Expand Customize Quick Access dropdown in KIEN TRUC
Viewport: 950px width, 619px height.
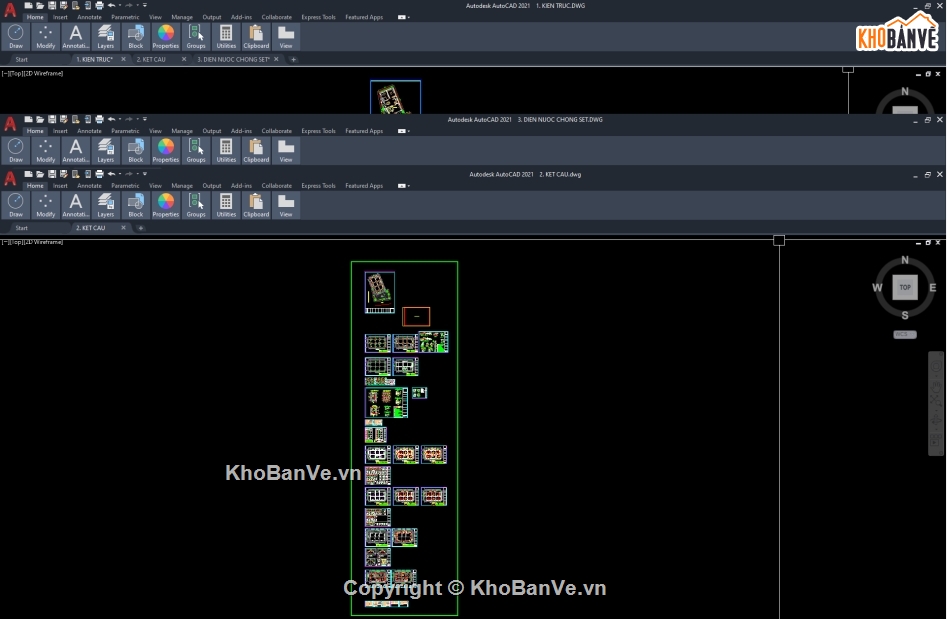[x=145, y=5]
